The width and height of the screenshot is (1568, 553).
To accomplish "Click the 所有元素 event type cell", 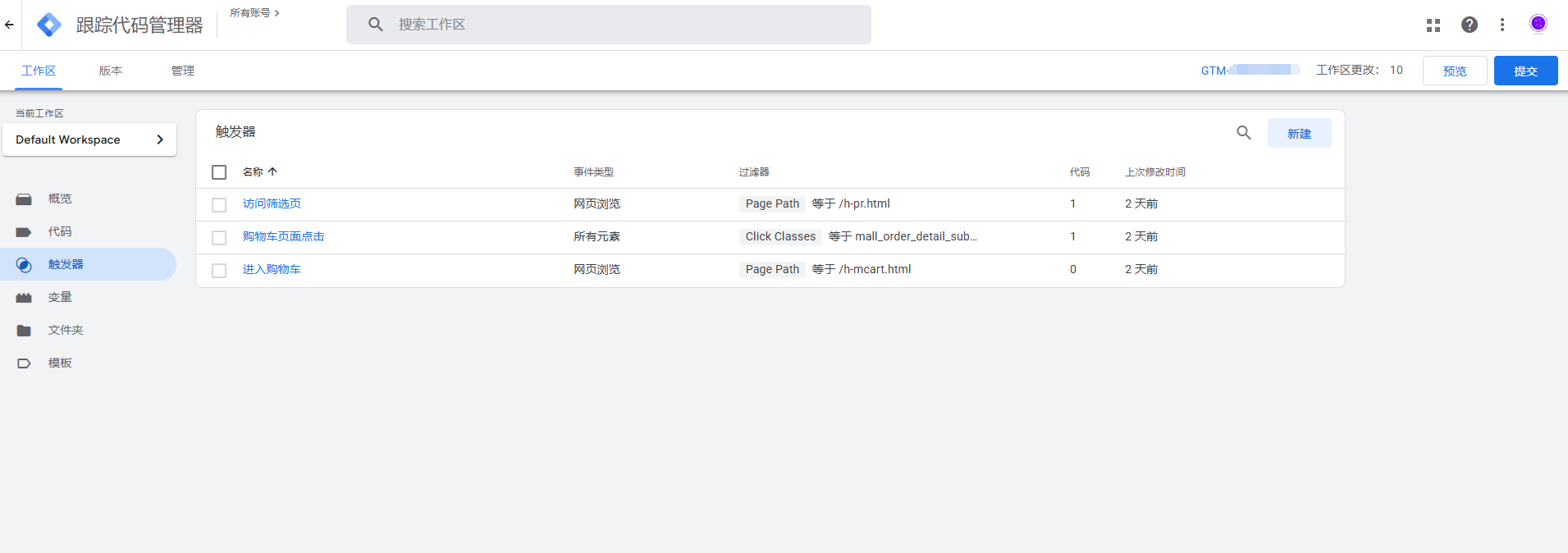I will (x=597, y=236).
